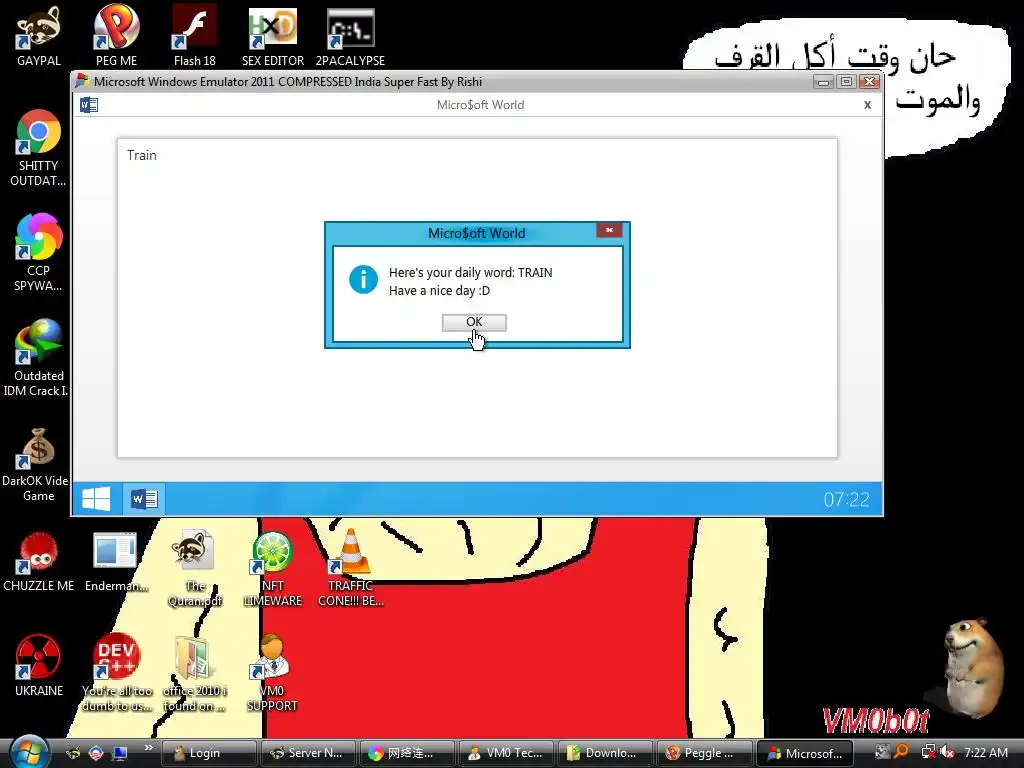Expand the quick launch overflow chevron
The height and width of the screenshot is (768, 1024).
click(x=148, y=748)
